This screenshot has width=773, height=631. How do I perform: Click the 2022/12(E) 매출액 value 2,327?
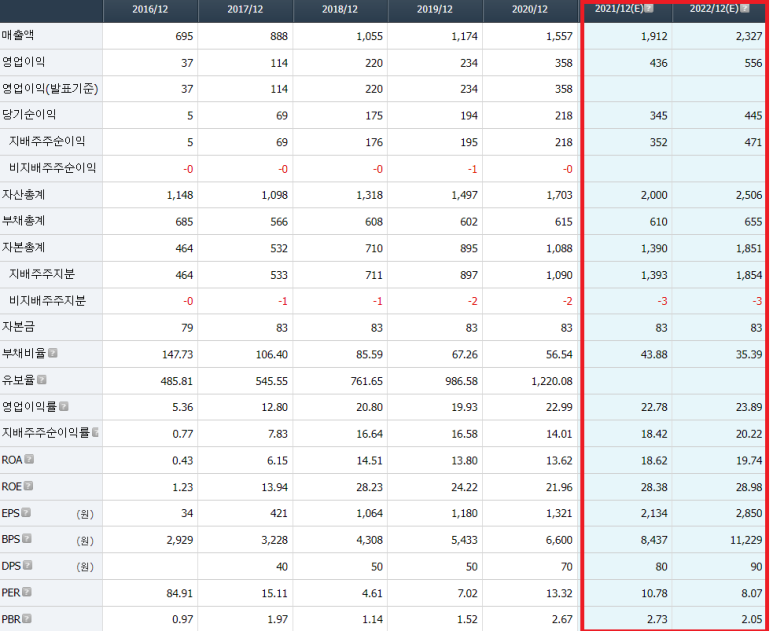click(749, 36)
